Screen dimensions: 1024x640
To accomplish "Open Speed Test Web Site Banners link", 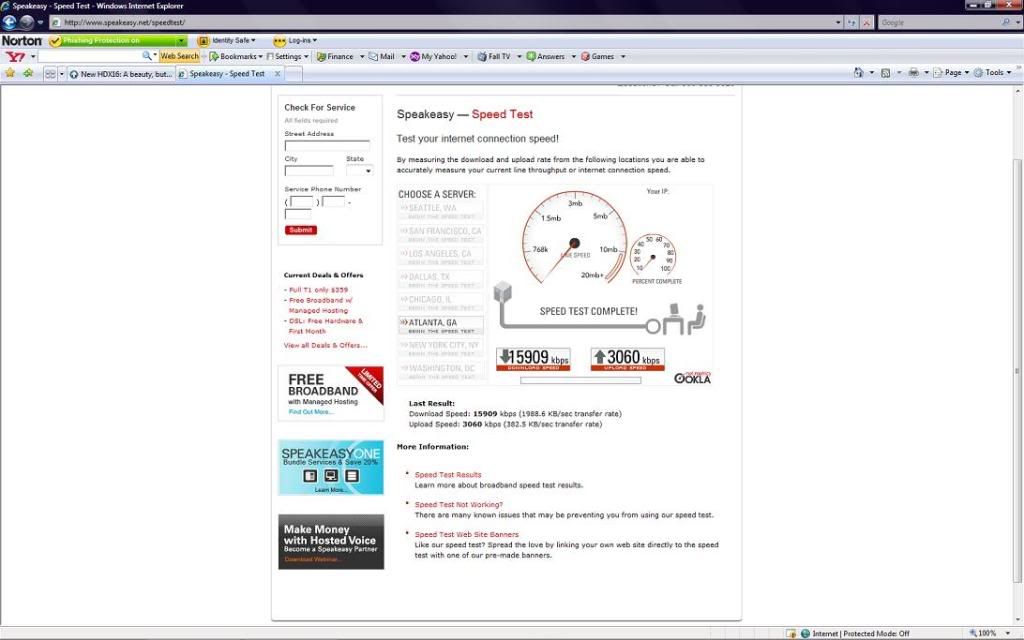I will pos(466,534).
